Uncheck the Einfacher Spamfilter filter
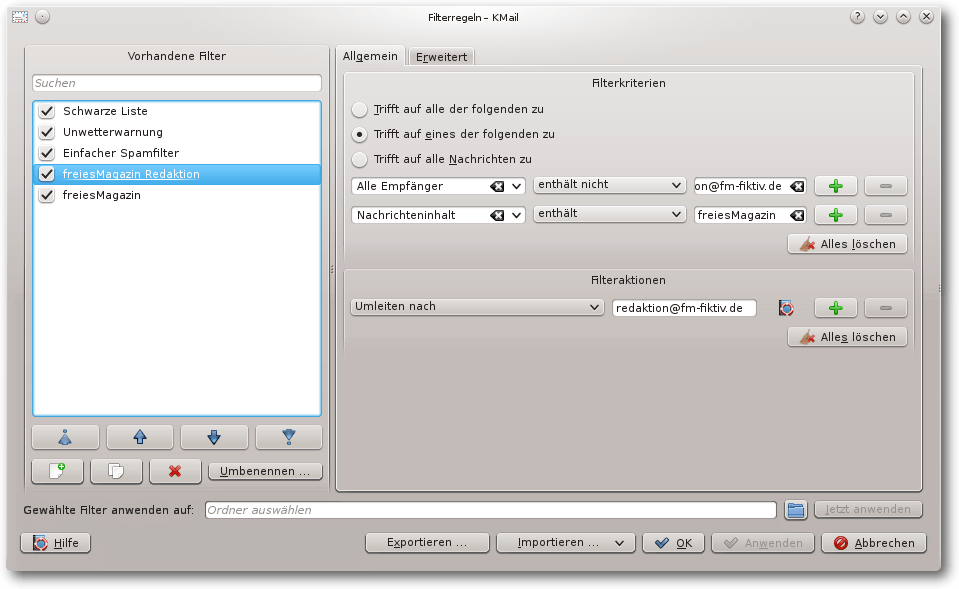The height and width of the screenshot is (589, 959). pyautogui.click(x=46, y=153)
